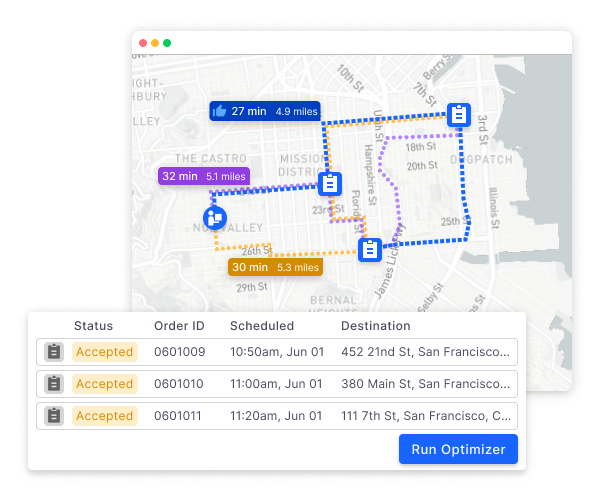Image resolution: width=600 pixels, height=500 pixels.
Task: Click the 11:20am, Jun 01 scheduled time
Action: [x=271, y=415]
